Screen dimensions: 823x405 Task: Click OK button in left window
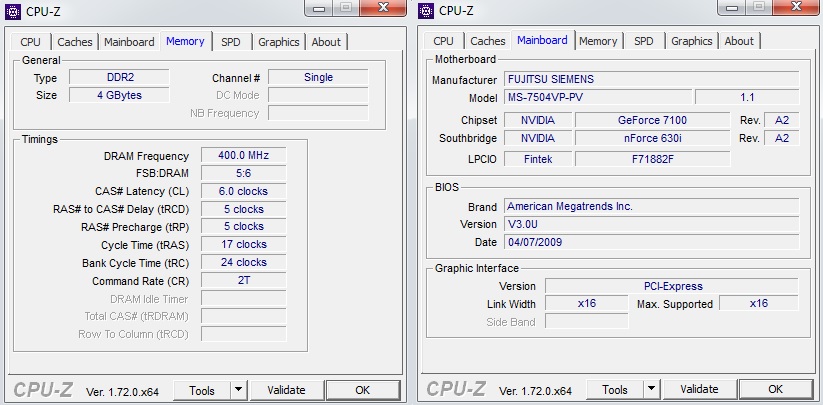[363, 390]
